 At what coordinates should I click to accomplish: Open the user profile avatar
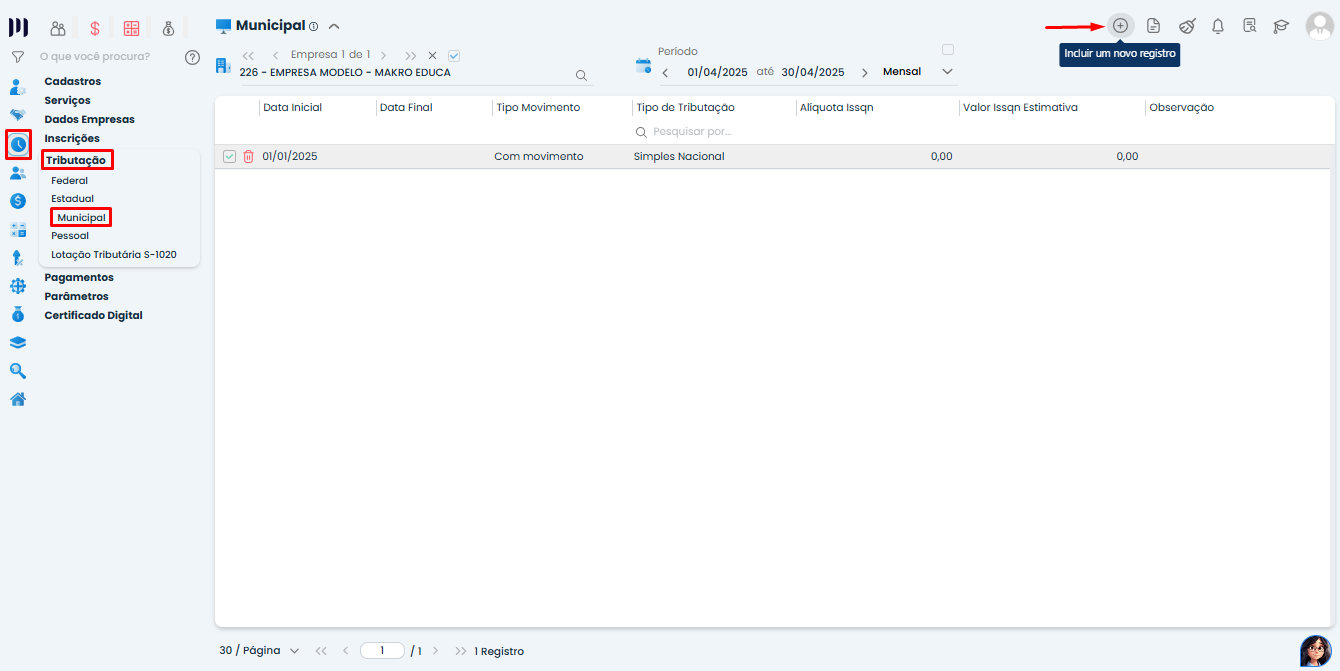tap(1319, 26)
